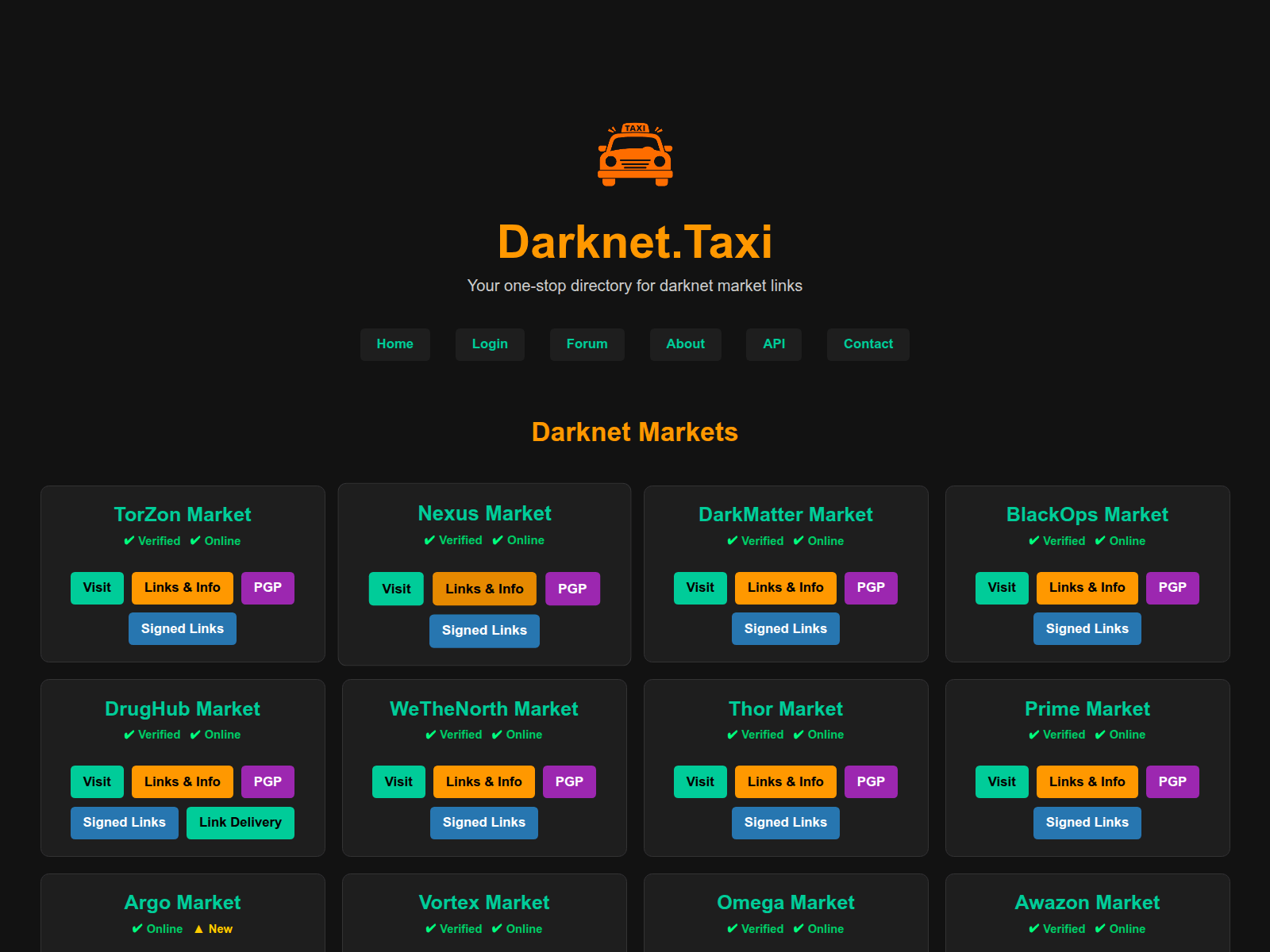Open the Contact navigation item
Screen dimensions: 1270x952
pos(868,344)
